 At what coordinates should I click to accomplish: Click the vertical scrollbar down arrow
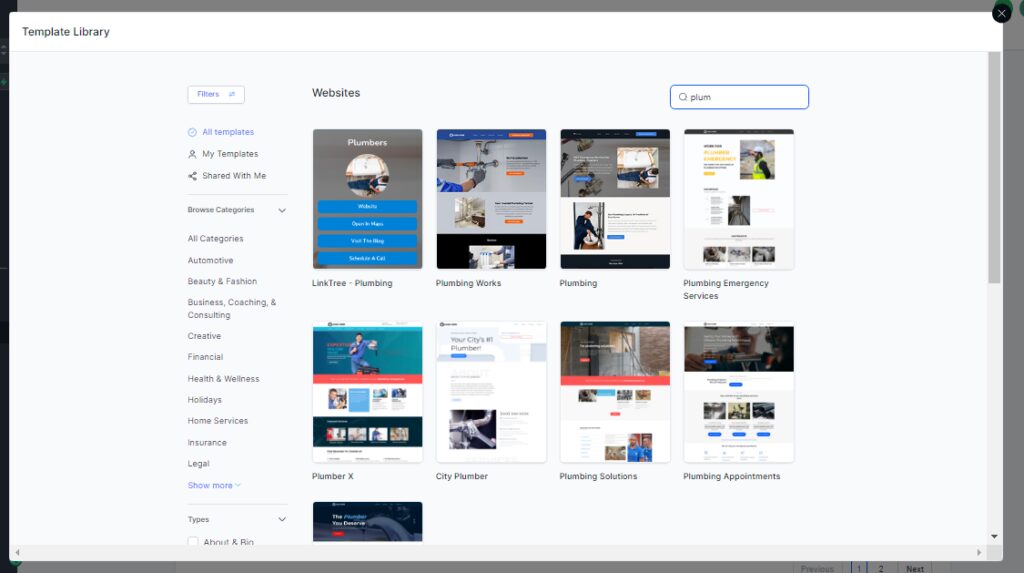coord(994,536)
